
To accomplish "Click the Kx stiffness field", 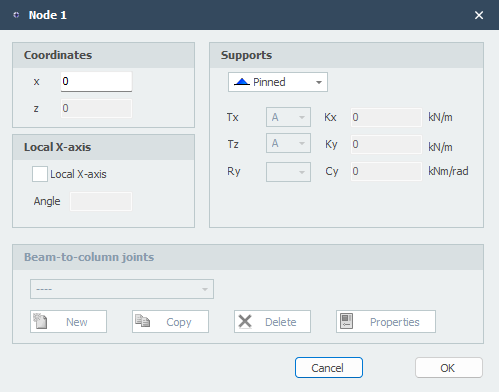I will pos(386,117).
